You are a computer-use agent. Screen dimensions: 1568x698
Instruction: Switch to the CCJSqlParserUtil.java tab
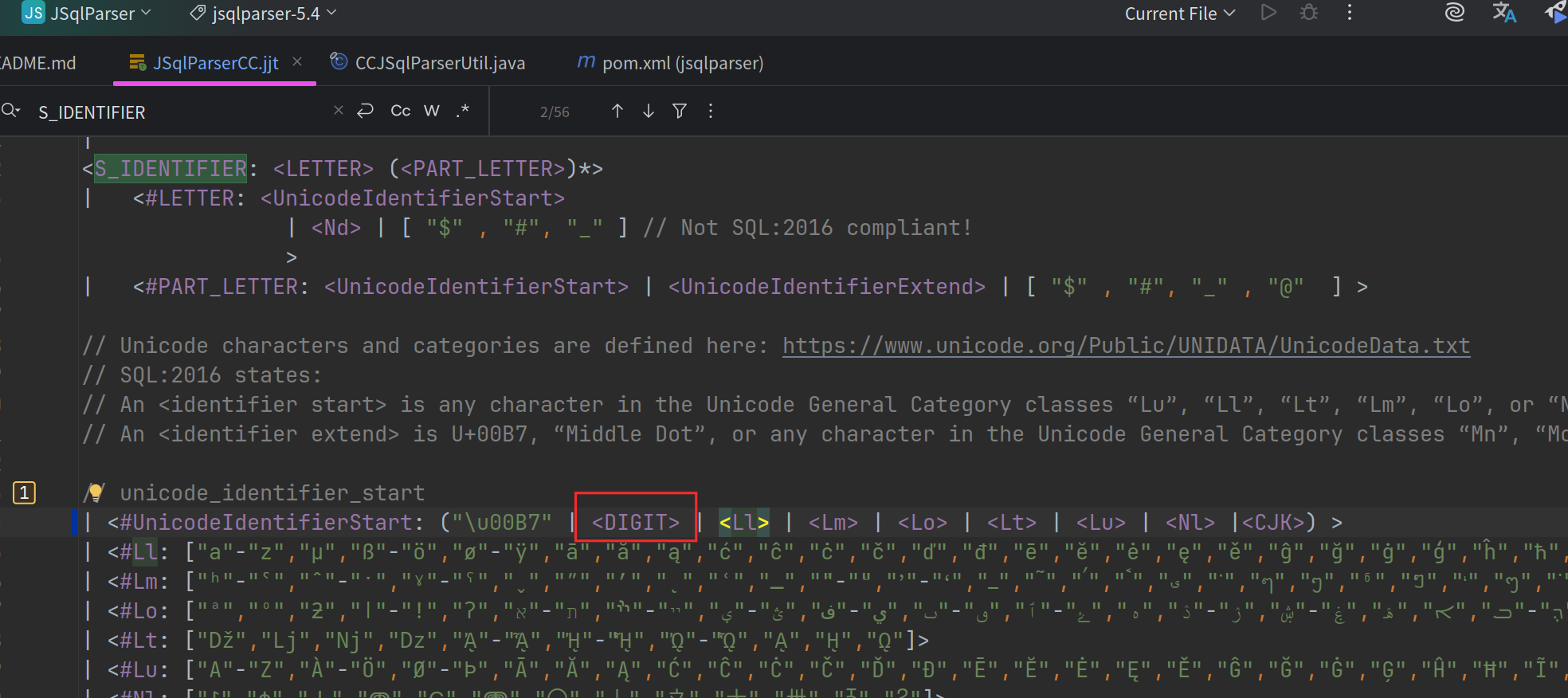tap(439, 63)
